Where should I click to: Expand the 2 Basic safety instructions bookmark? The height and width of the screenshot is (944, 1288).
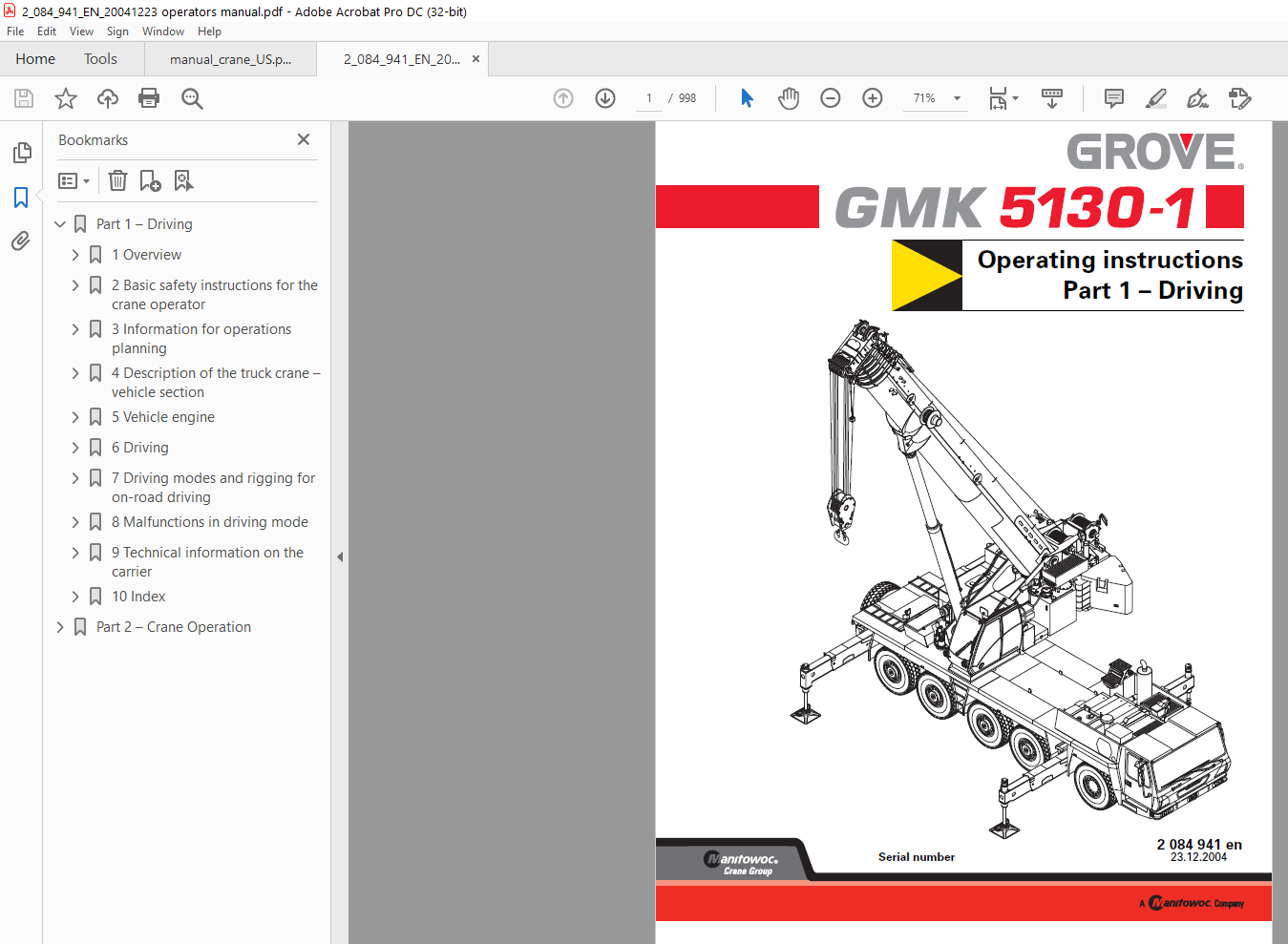point(75,285)
